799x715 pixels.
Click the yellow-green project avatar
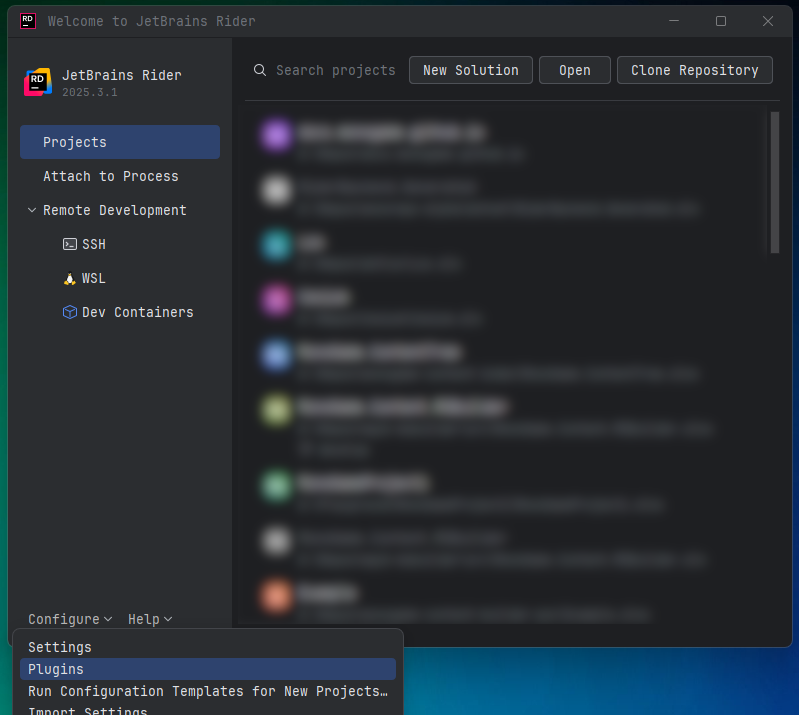click(x=276, y=410)
